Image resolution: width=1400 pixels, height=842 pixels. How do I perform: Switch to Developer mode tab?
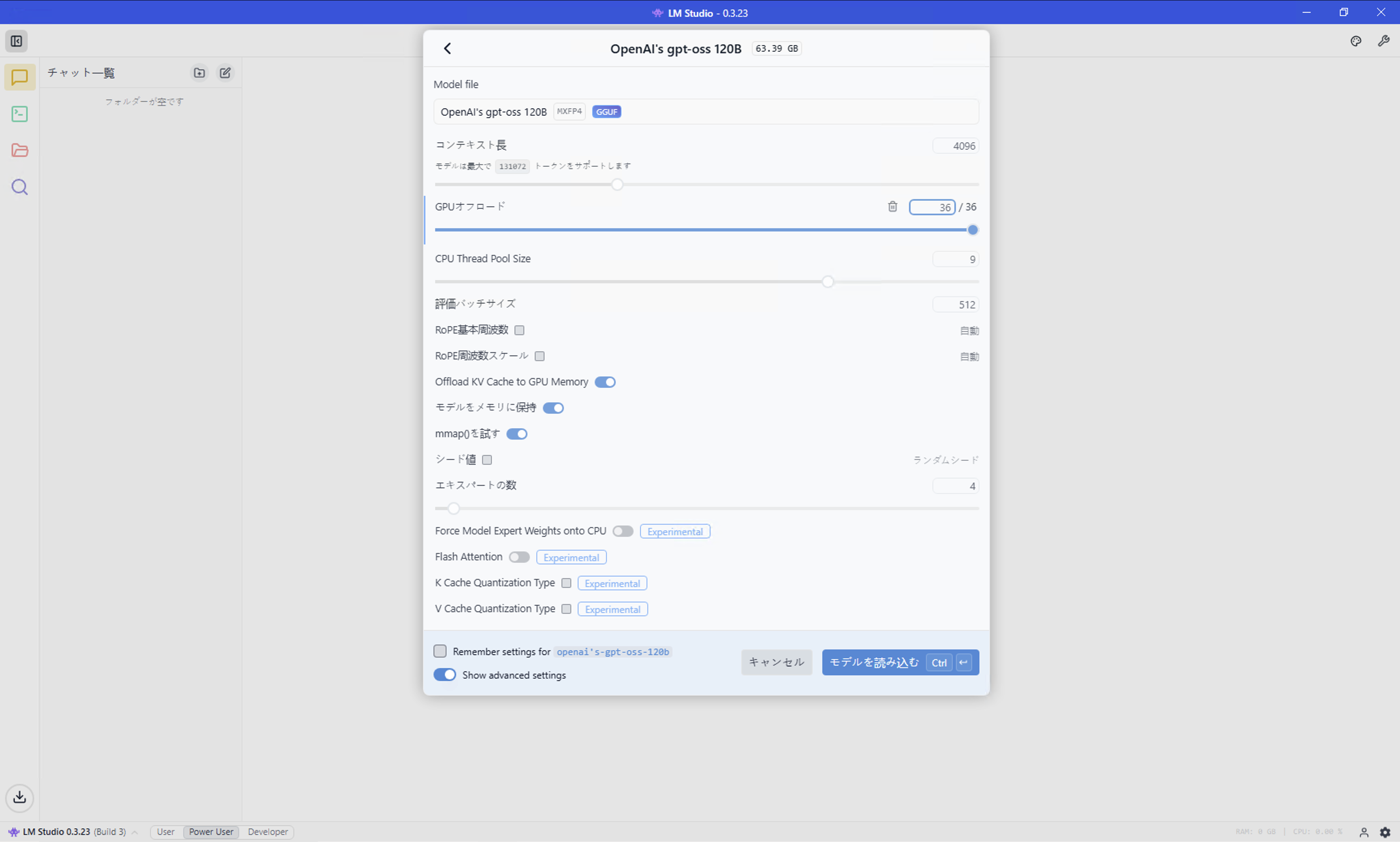point(268,832)
